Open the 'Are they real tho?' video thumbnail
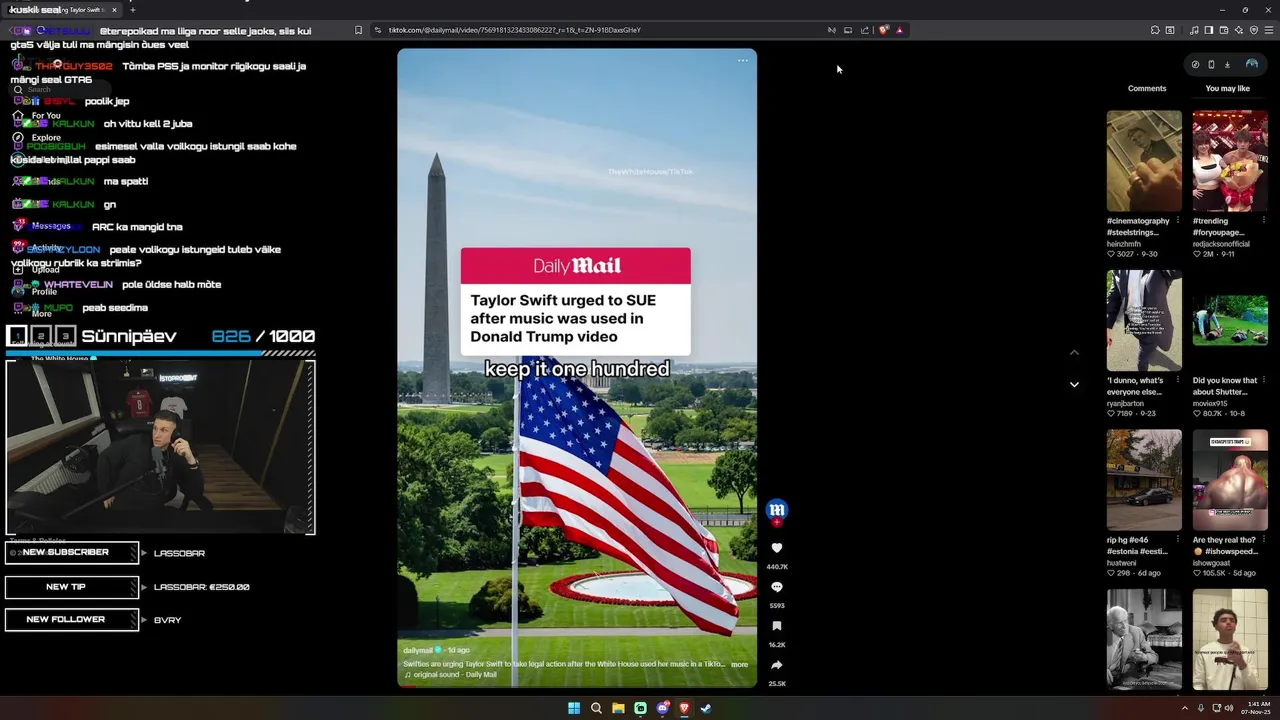Image resolution: width=1280 pixels, height=720 pixels. (x=1230, y=480)
